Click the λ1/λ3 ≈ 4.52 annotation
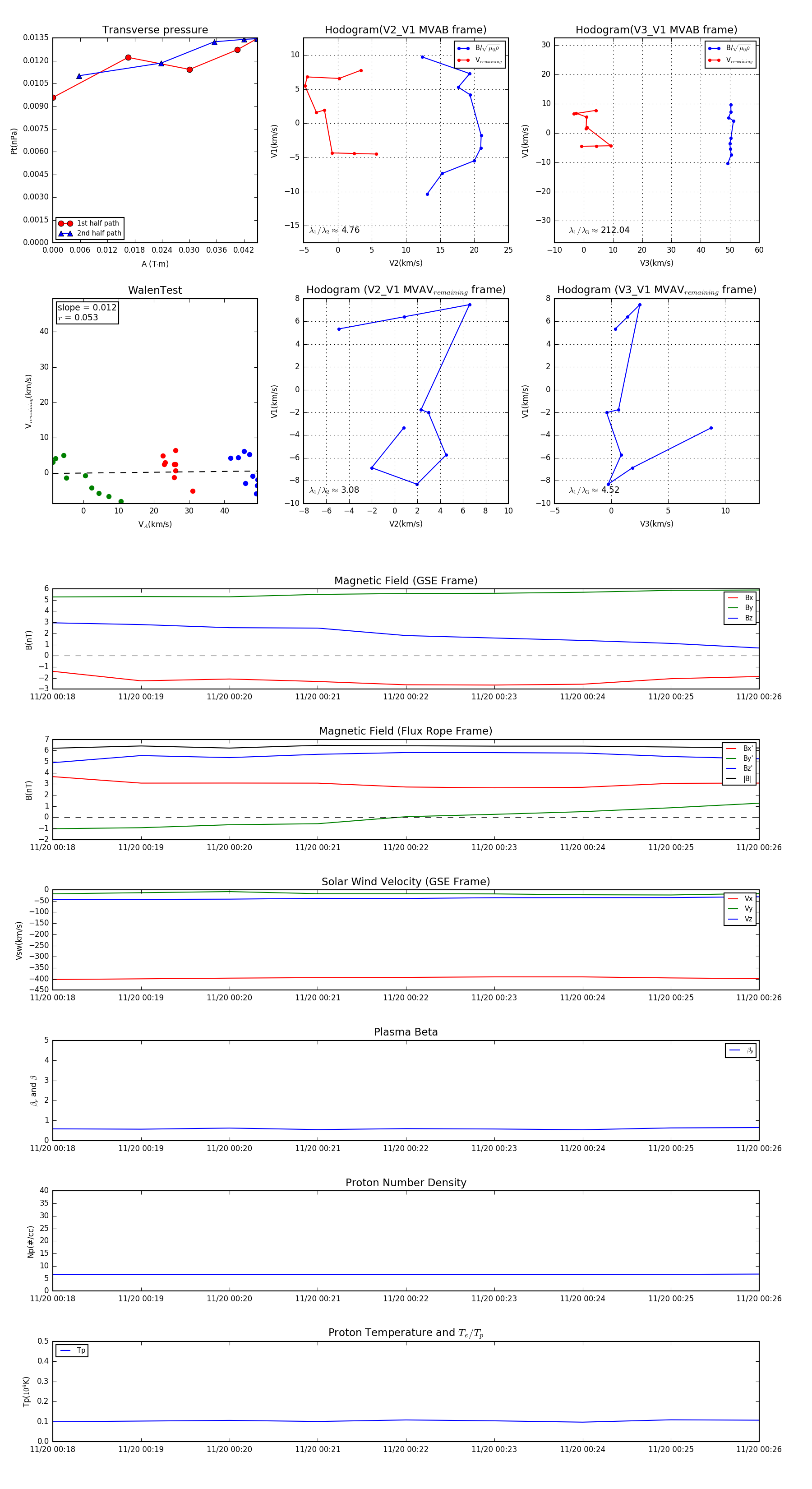The height and width of the screenshot is (1489, 812). 594,490
